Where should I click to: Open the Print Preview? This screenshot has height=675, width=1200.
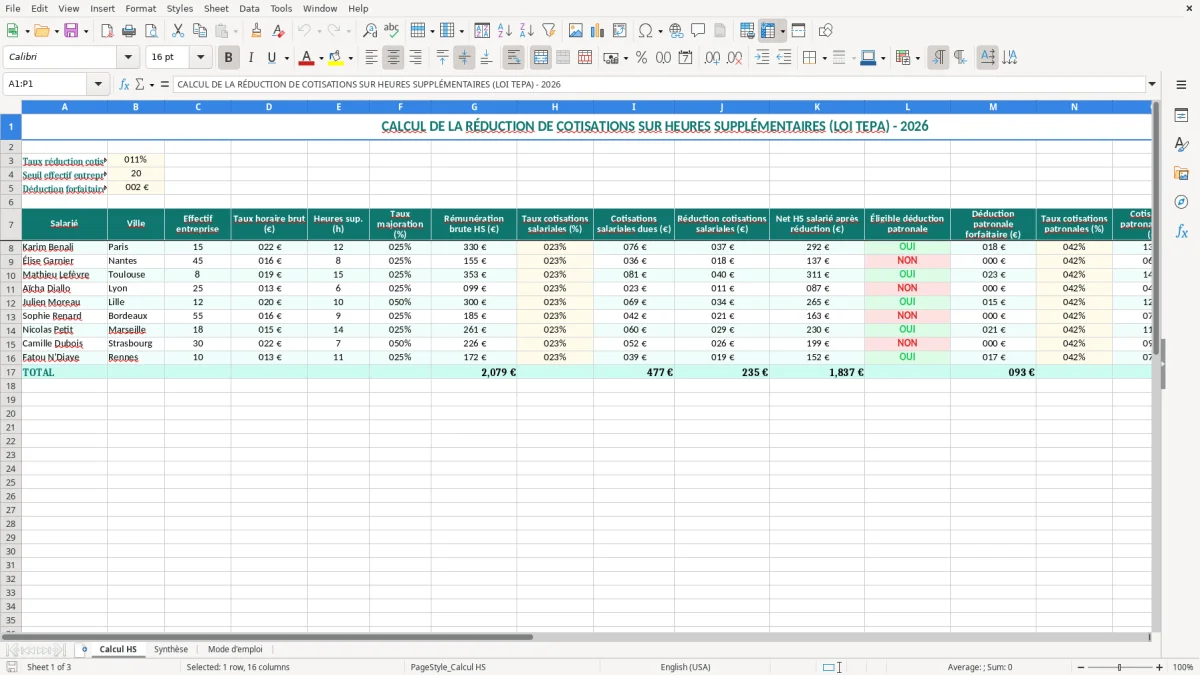(x=150, y=31)
